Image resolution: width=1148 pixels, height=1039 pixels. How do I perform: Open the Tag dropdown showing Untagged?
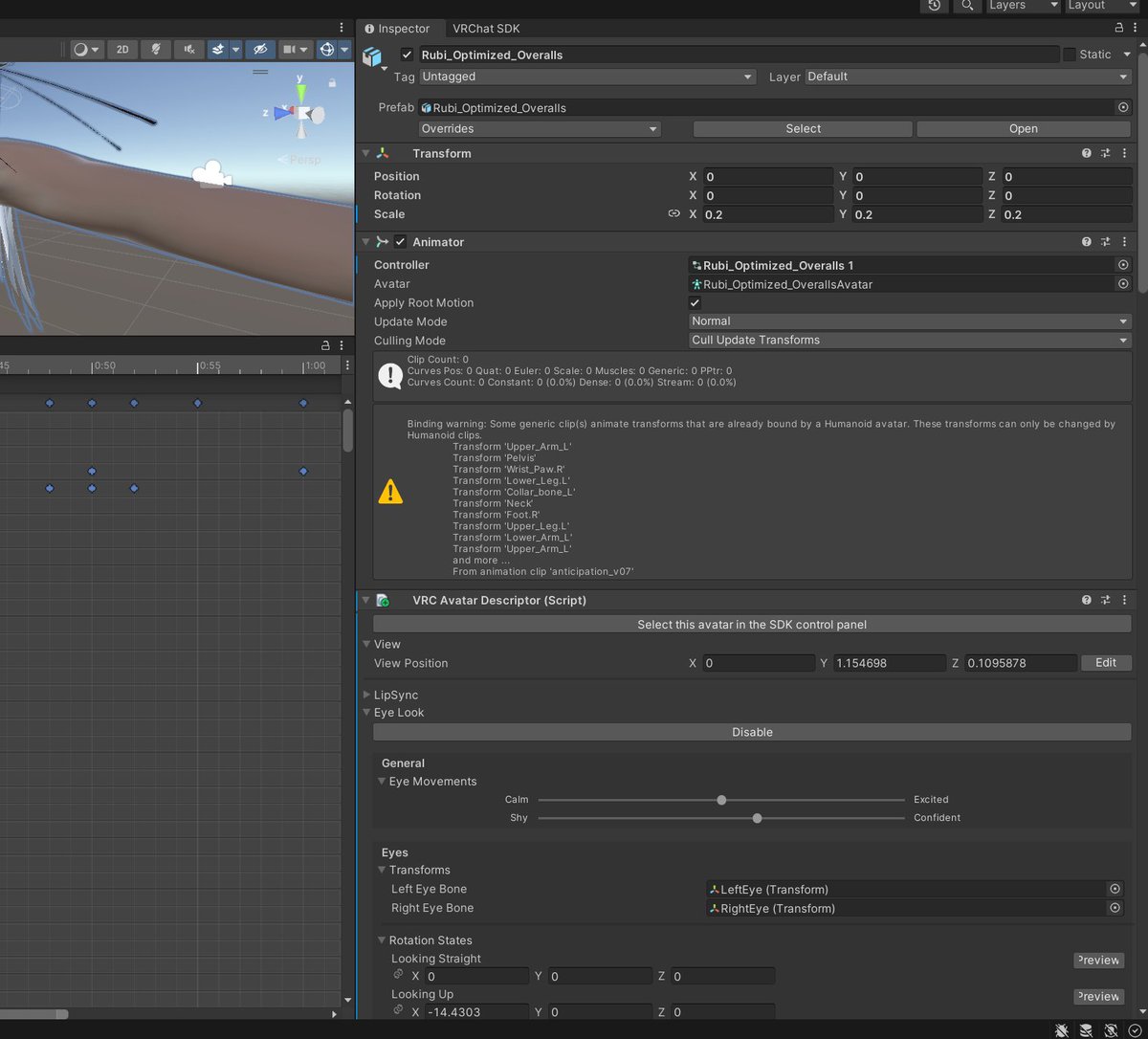click(x=587, y=77)
